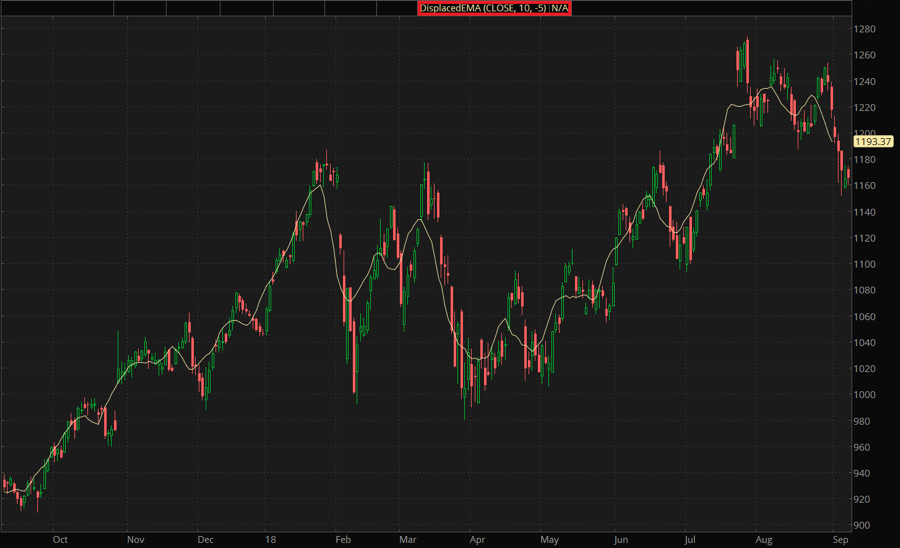Click the 1000 level on the price axis
The image size is (900, 548).
coord(868,395)
